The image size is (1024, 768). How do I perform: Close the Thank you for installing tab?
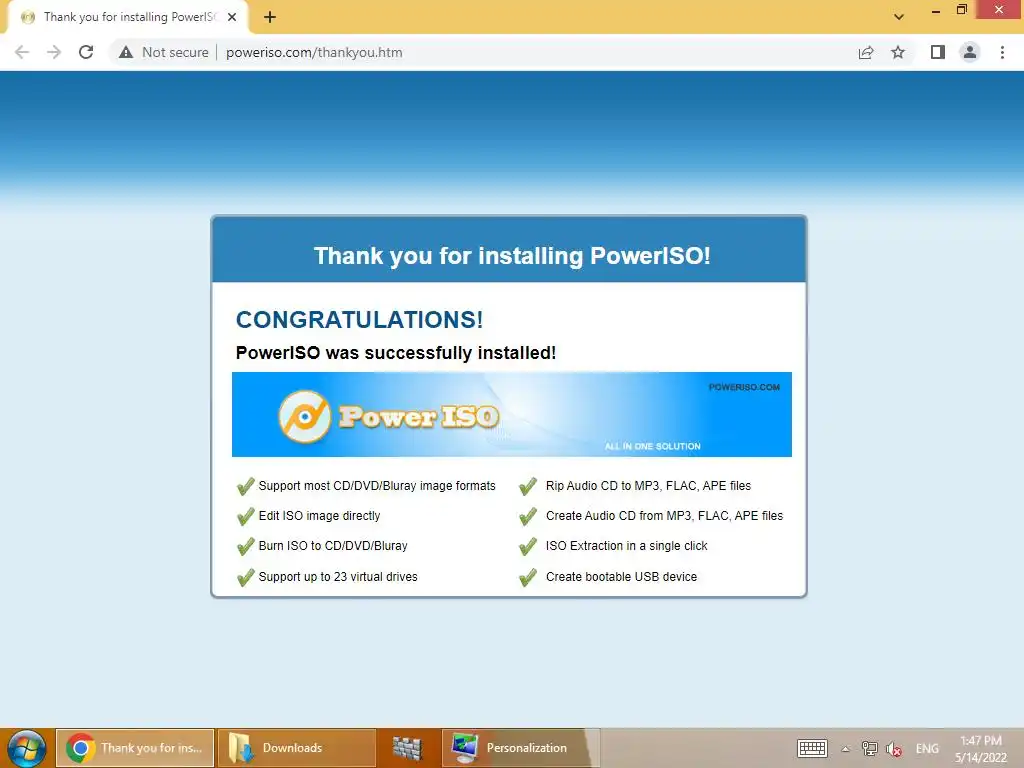[232, 18]
